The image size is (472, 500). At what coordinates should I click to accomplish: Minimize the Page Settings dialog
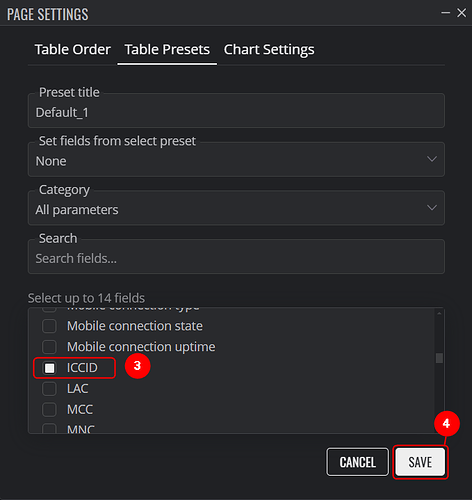pos(446,13)
